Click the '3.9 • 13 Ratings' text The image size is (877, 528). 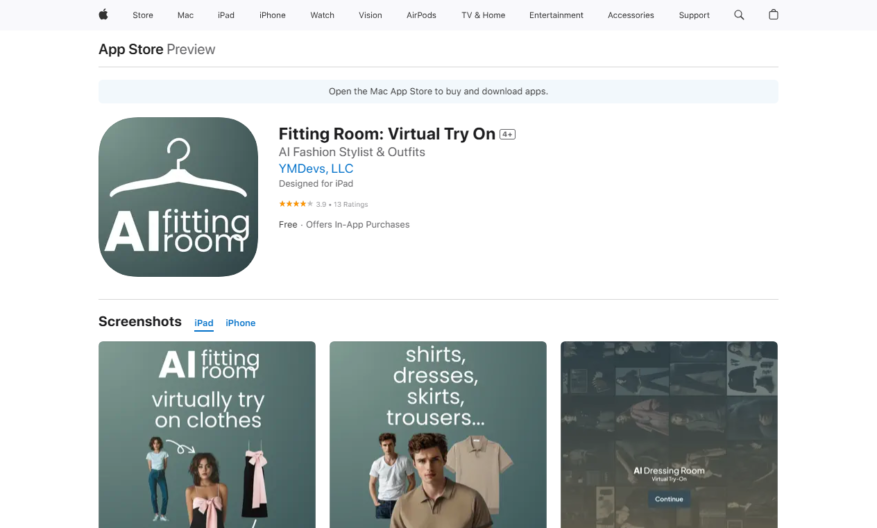click(x=342, y=204)
